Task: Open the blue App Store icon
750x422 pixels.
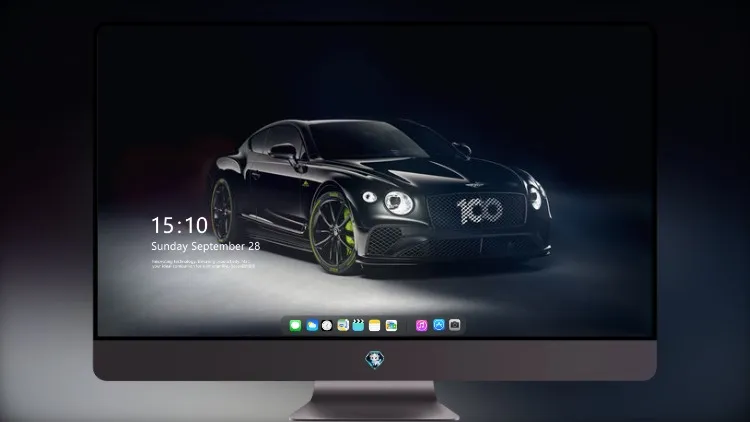Action: tap(439, 325)
